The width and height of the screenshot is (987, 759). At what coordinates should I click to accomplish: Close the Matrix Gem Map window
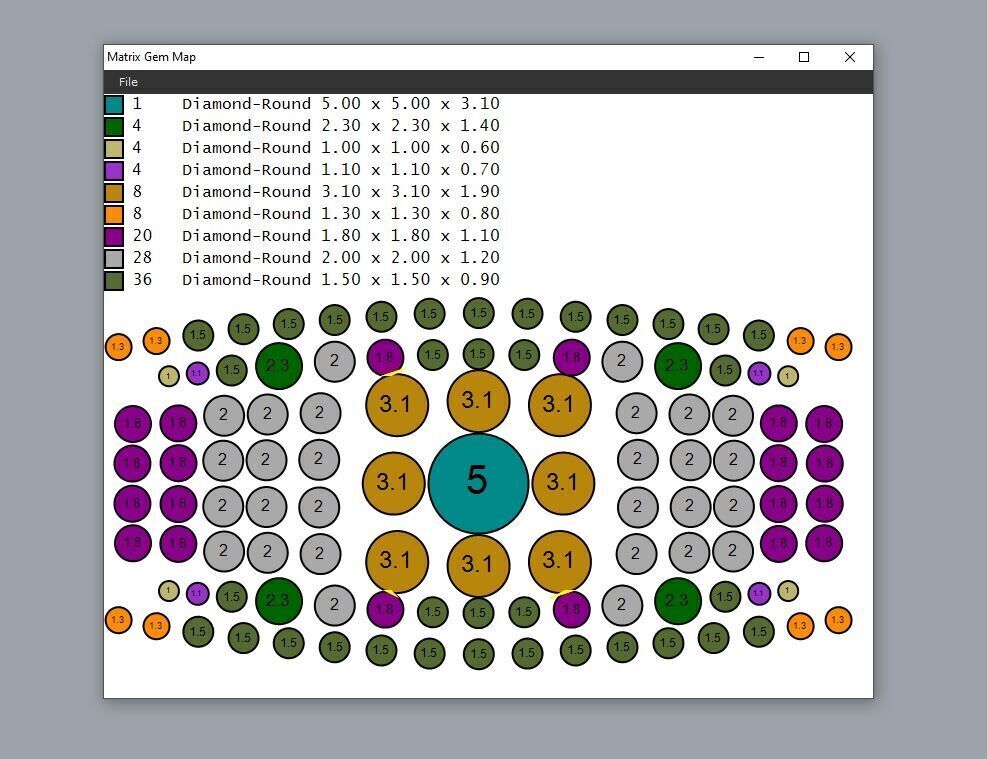[850, 57]
